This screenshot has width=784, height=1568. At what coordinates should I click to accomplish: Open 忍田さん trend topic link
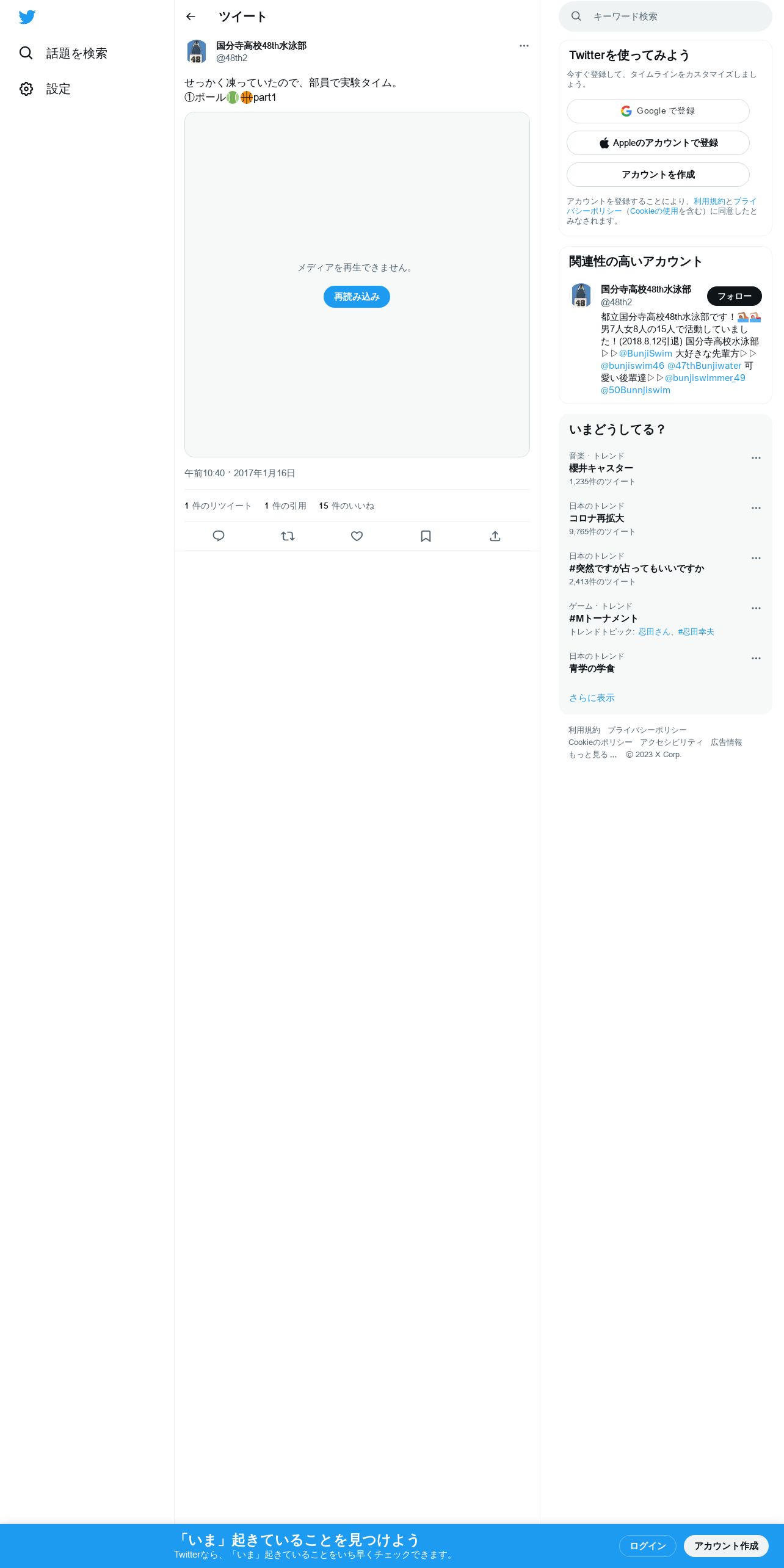click(x=654, y=632)
